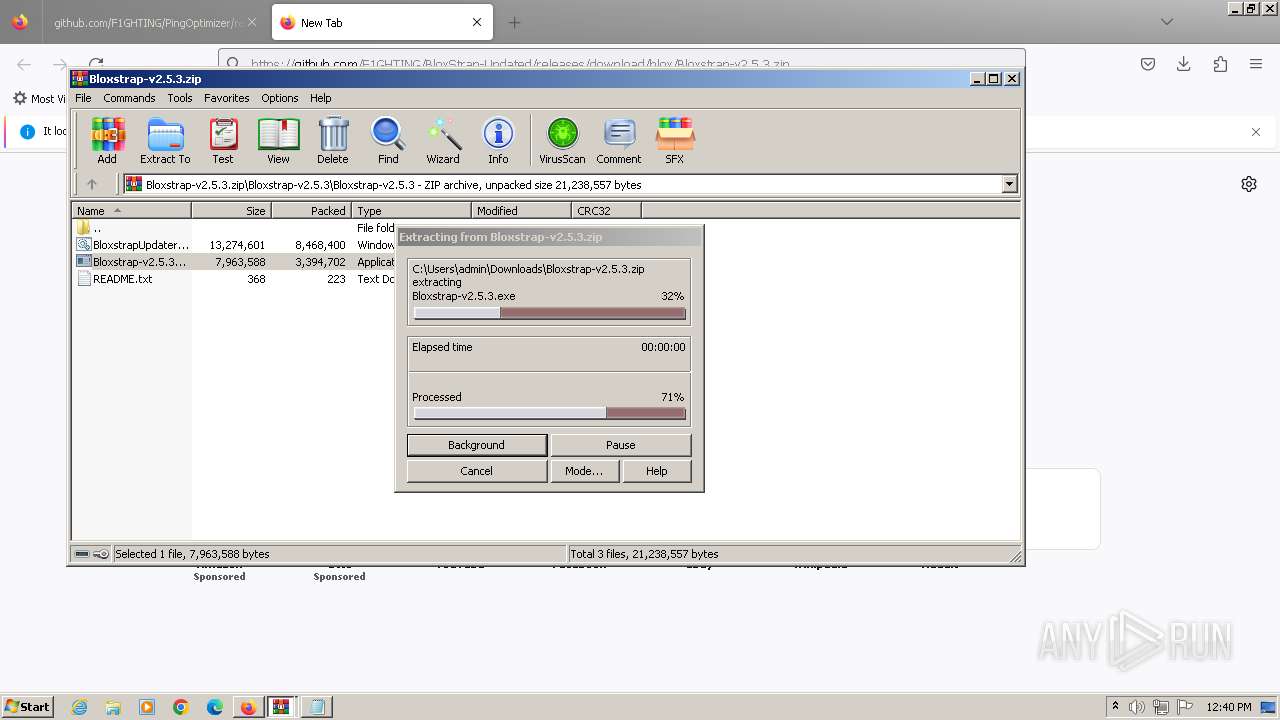Open Firefox hamburger application menu
1280x720 pixels.
coord(1256,63)
